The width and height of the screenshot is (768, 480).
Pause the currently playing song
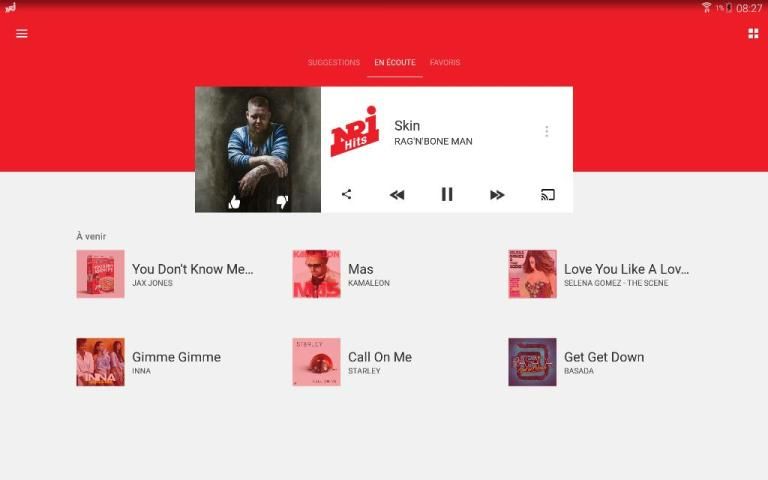[x=447, y=194]
